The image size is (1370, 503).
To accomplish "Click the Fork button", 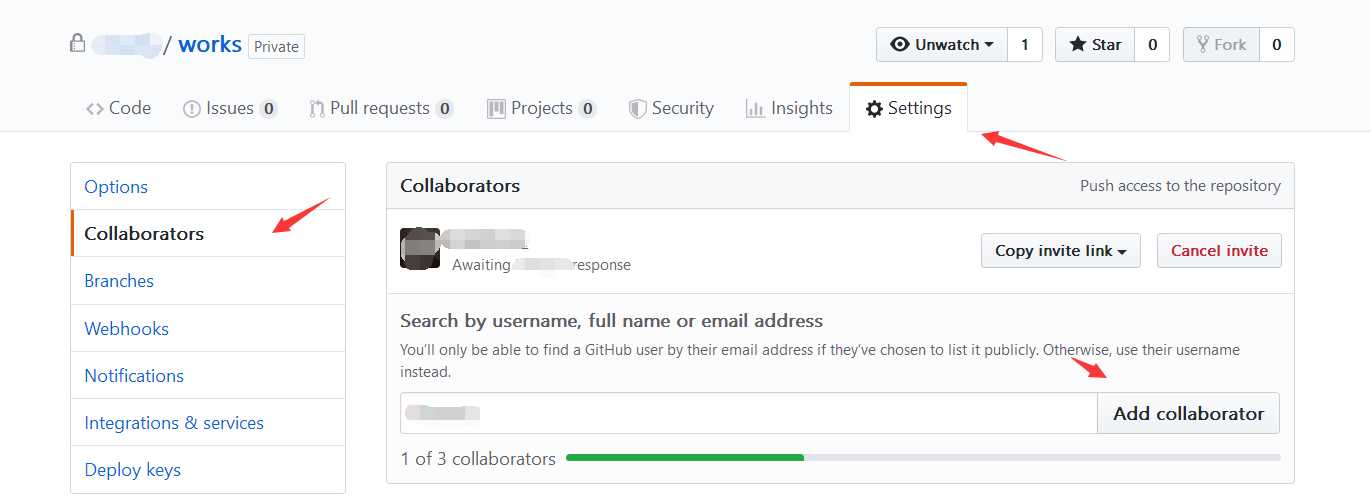I will click(1221, 45).
